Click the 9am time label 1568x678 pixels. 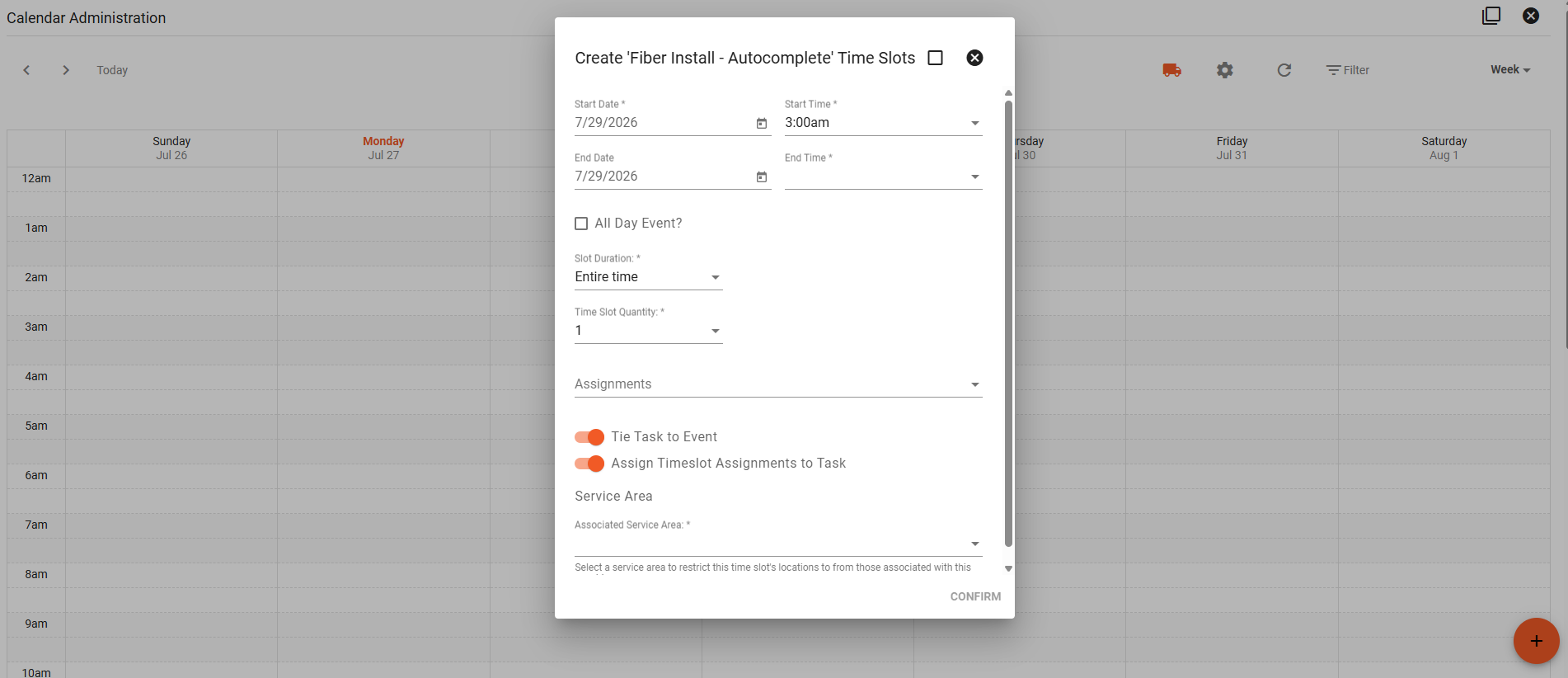coord(36,624)
